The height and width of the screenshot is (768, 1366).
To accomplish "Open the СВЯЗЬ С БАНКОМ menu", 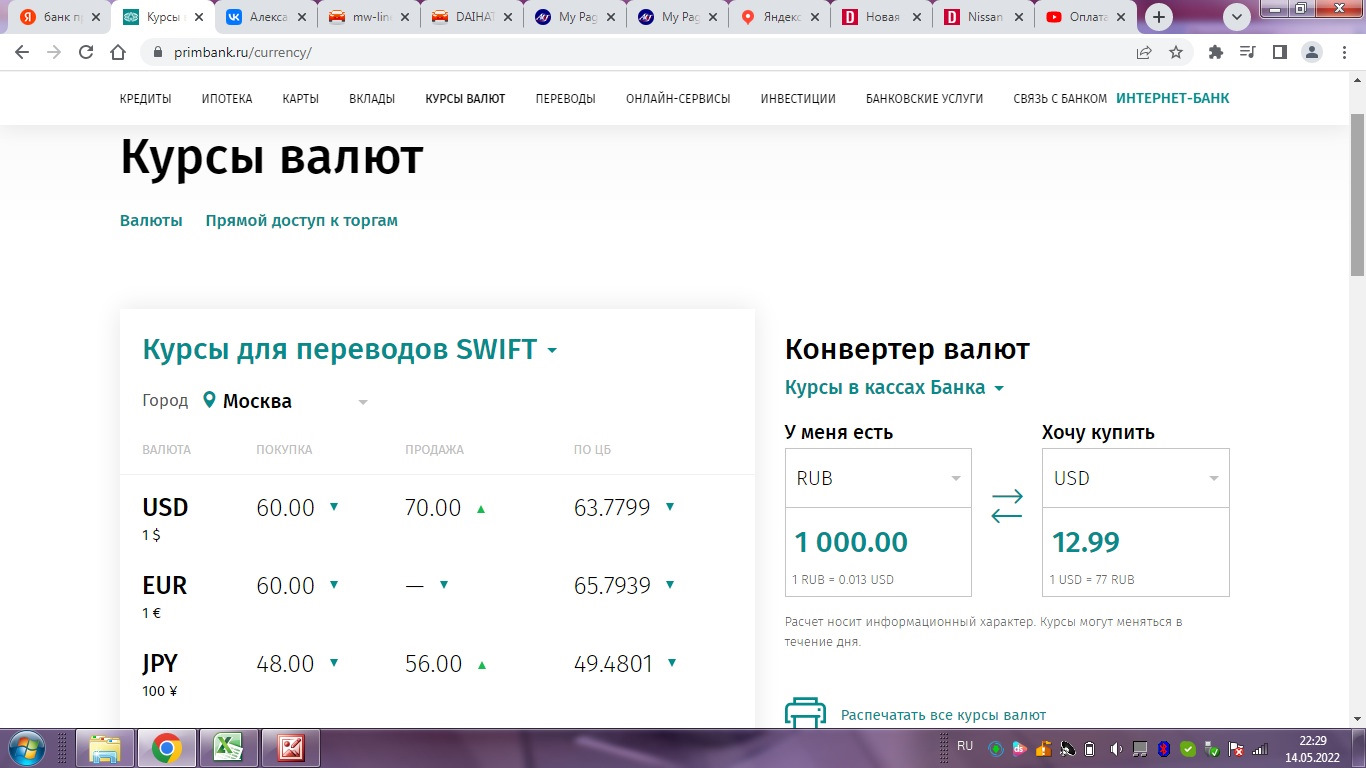I will [x=1060, y=98].
